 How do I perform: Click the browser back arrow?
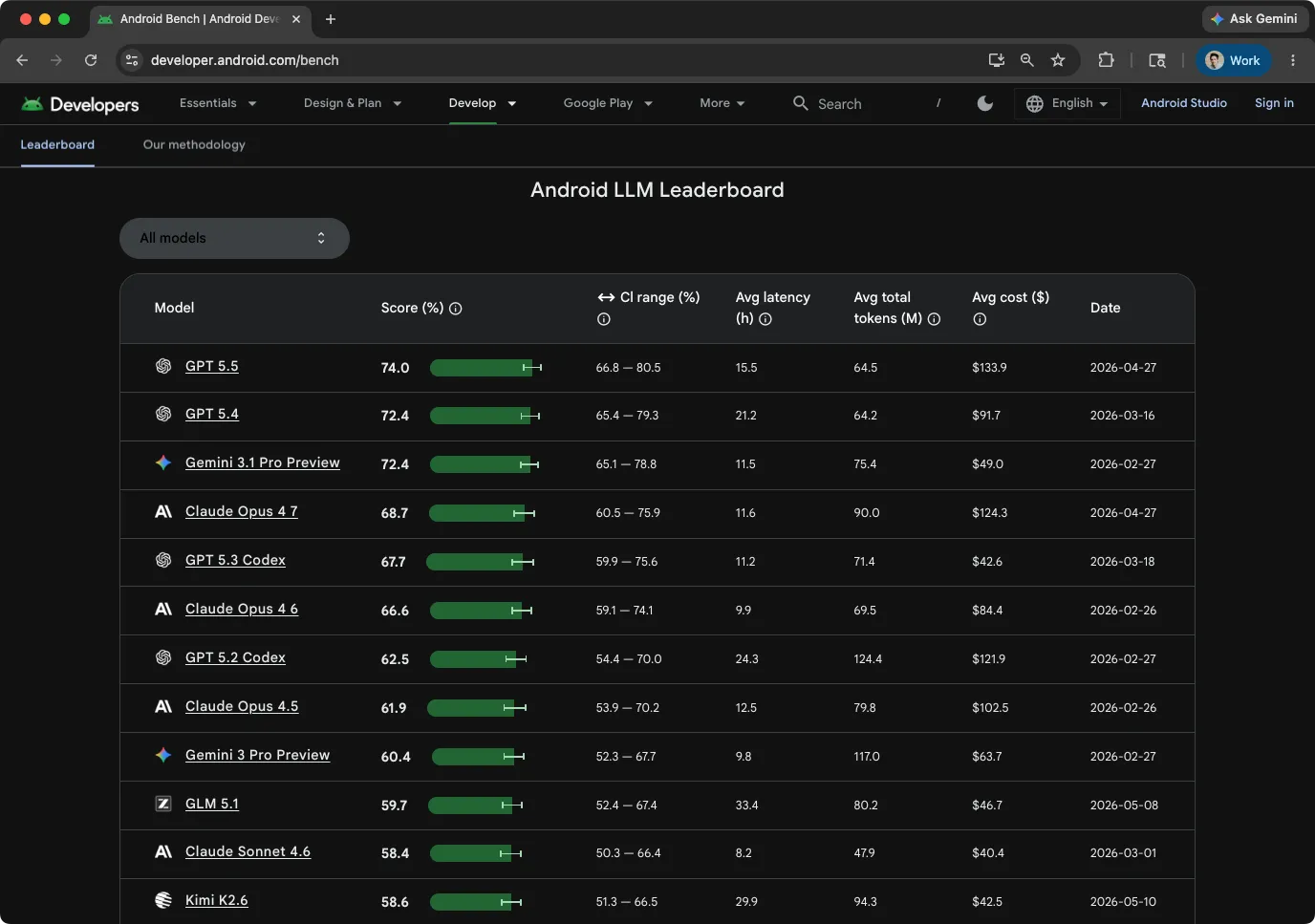(x=22, y=60)
